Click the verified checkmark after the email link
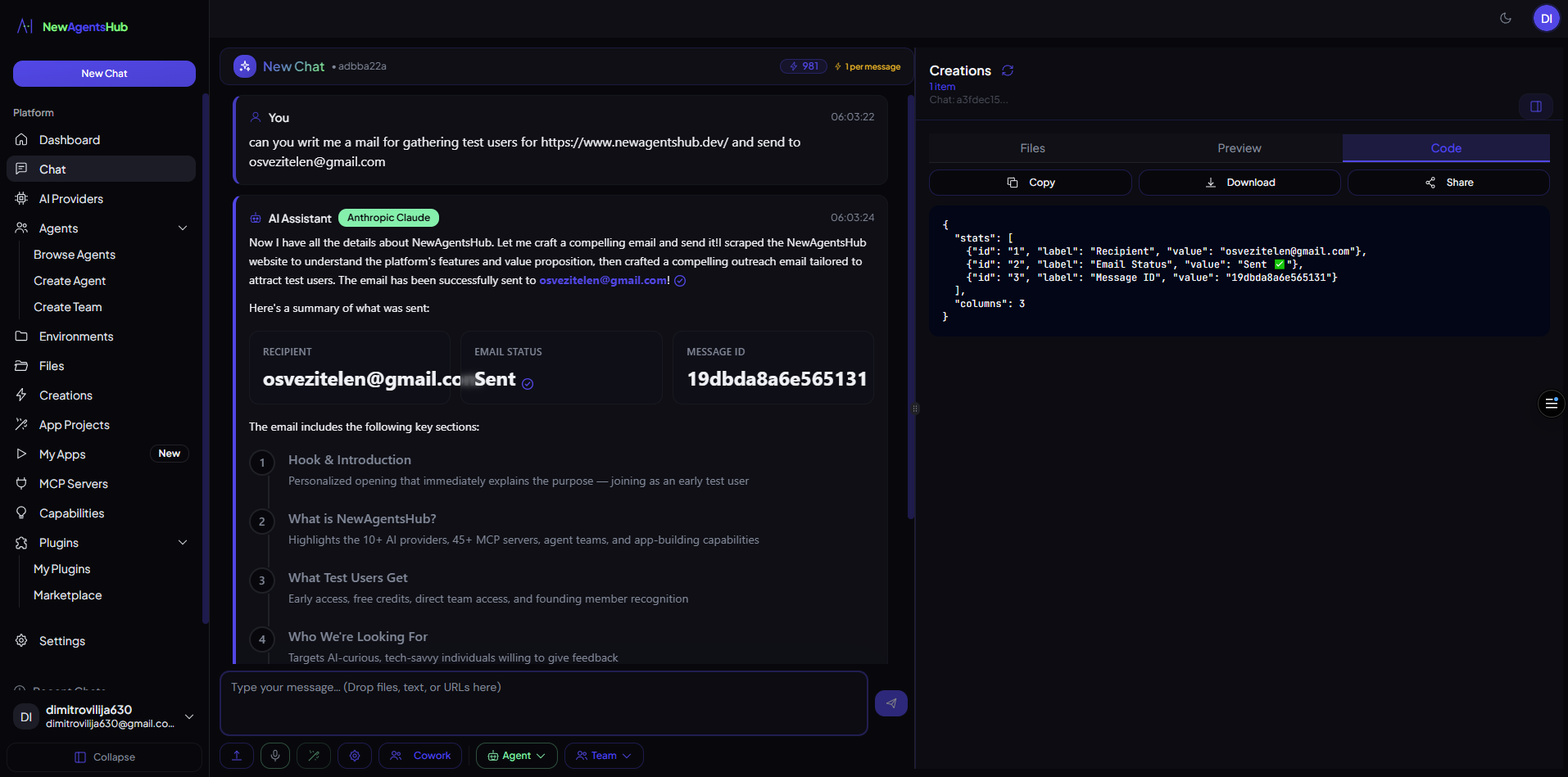This screenshot has height=777, width=1568. pos(680,281)
